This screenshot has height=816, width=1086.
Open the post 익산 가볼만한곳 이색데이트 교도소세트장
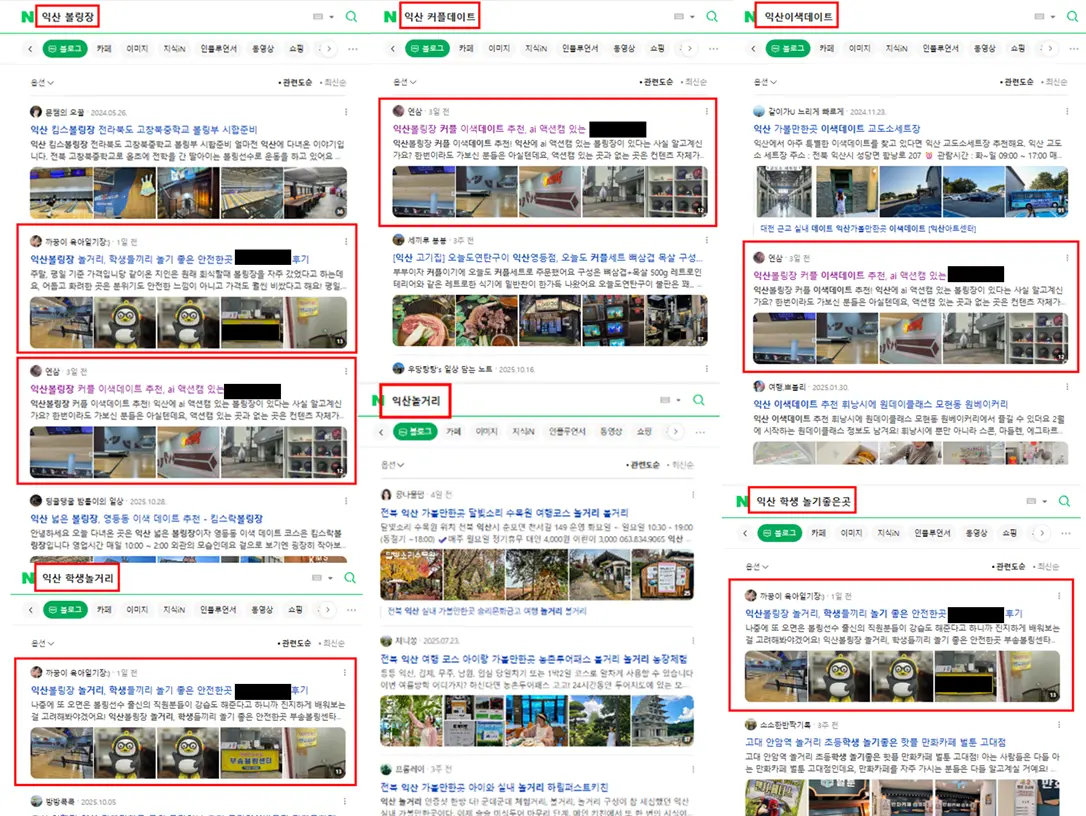point(837,129)
